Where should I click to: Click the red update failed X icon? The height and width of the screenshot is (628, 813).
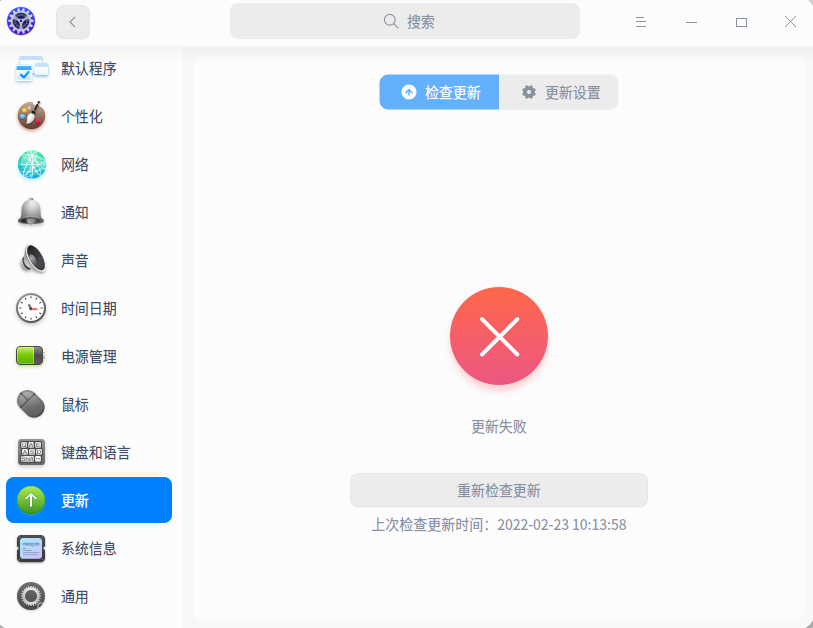pos(499,336)
